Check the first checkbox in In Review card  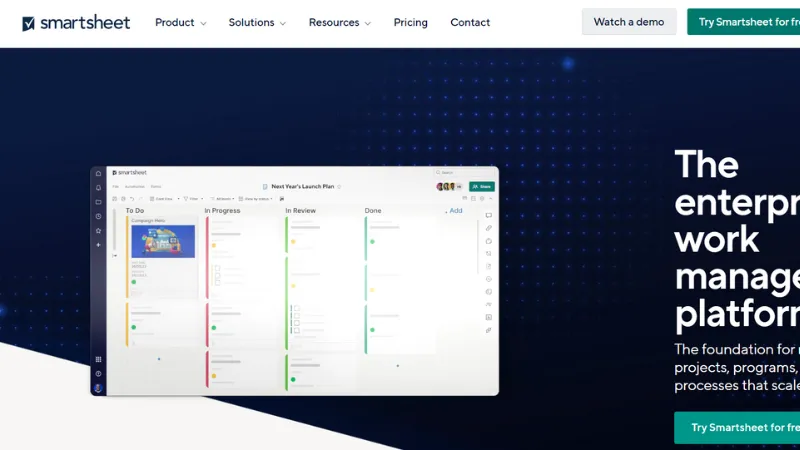296,308
